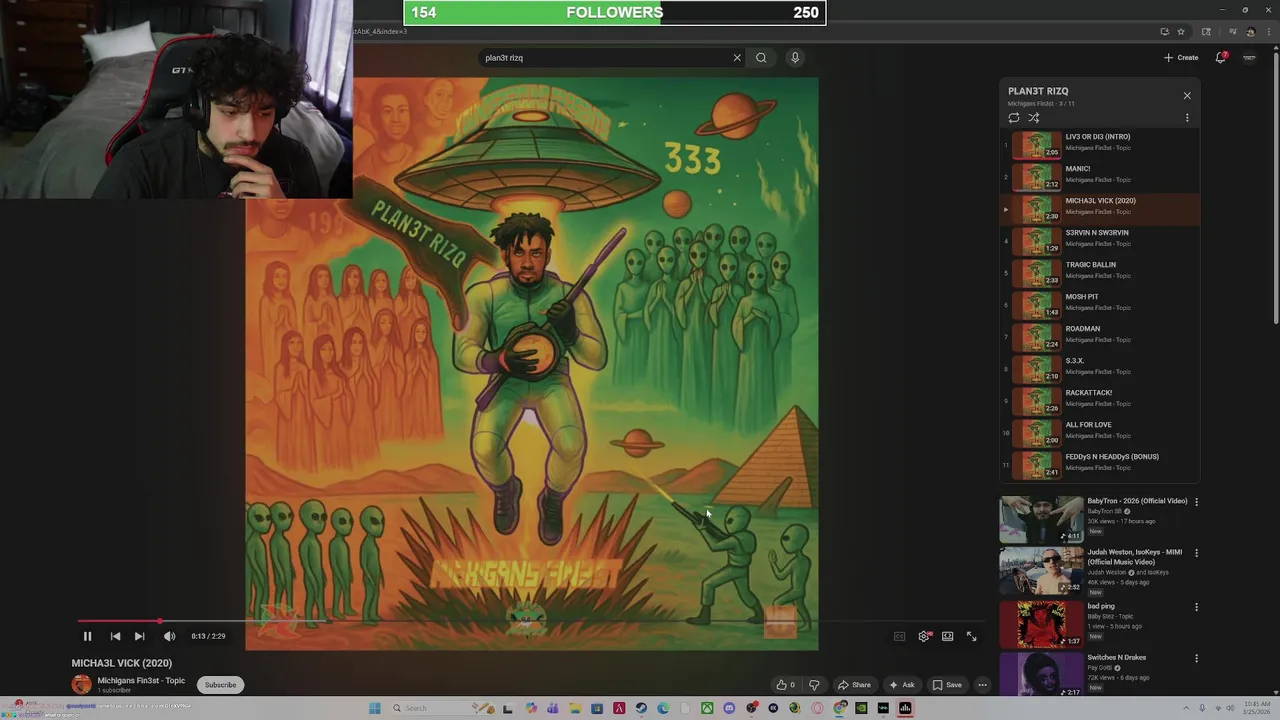
Task: Pause the video with the pause button
Action: [x=87, y=636]
